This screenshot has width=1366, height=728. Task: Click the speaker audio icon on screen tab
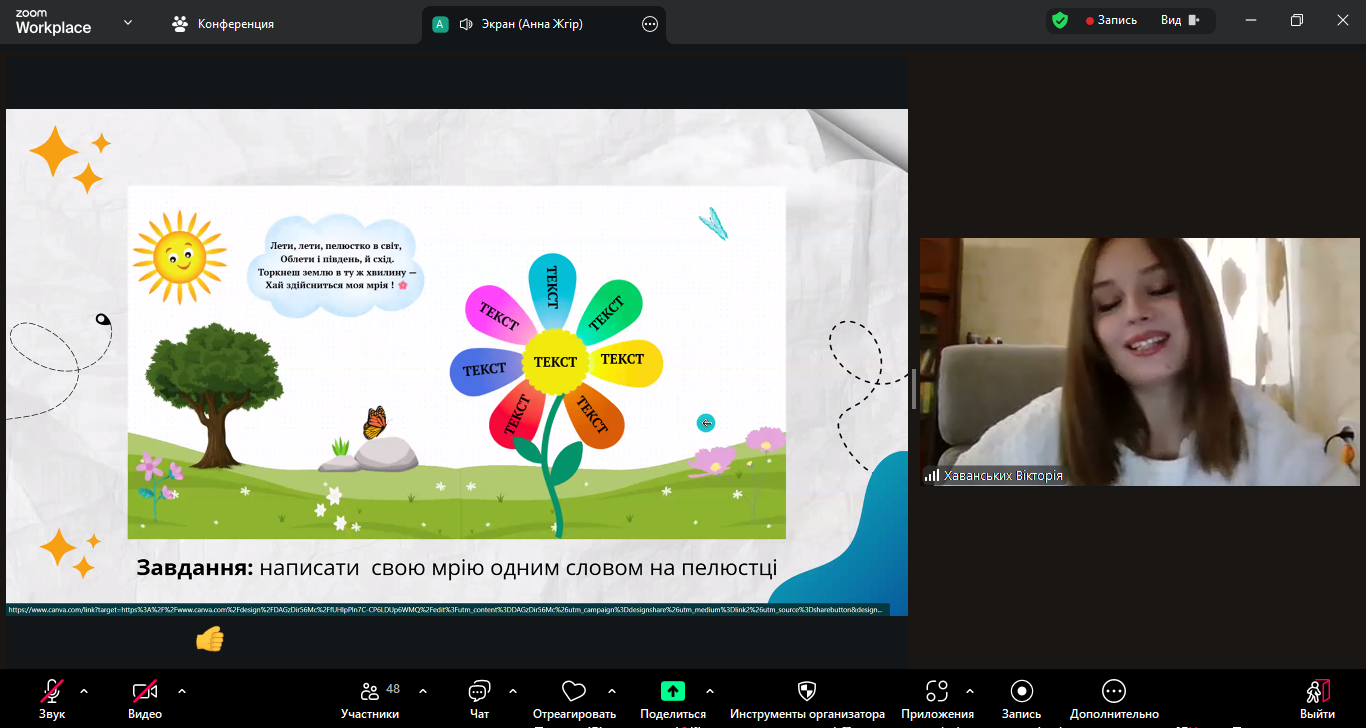[x=465, y=24]
